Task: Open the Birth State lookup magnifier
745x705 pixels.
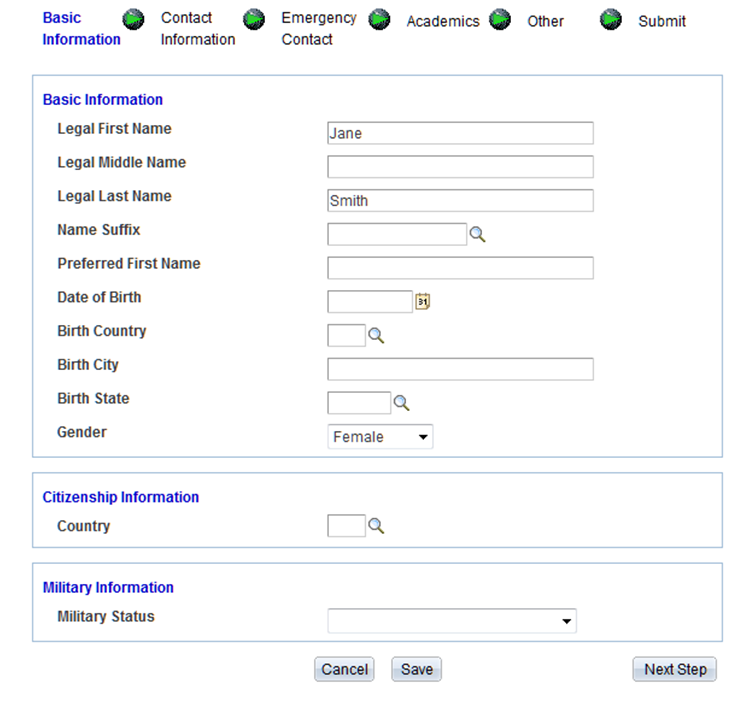Action: pyautogui.click(x=401, y=403)
